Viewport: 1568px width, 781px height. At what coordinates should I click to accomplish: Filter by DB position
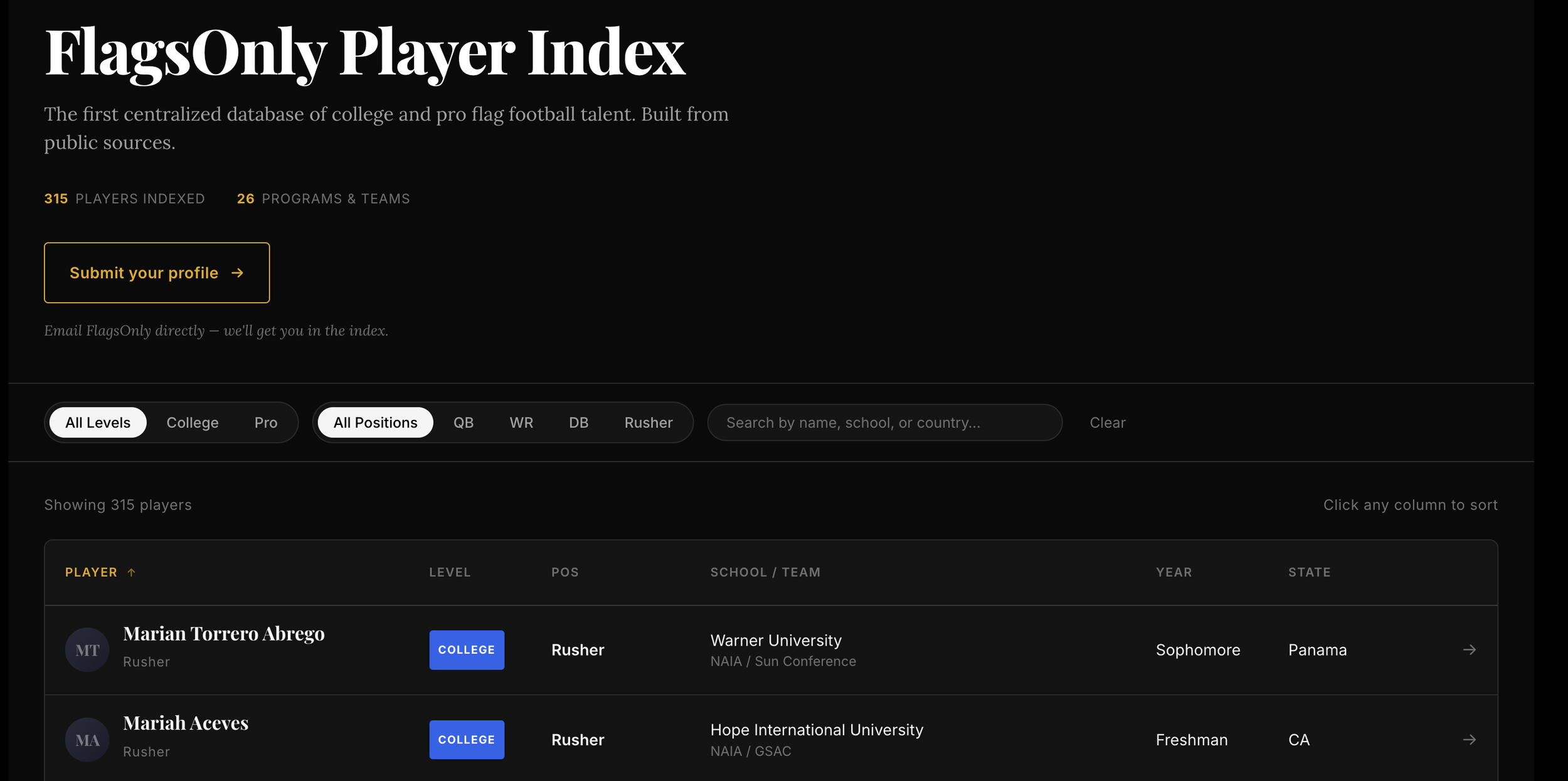click(x=578, y=422)
